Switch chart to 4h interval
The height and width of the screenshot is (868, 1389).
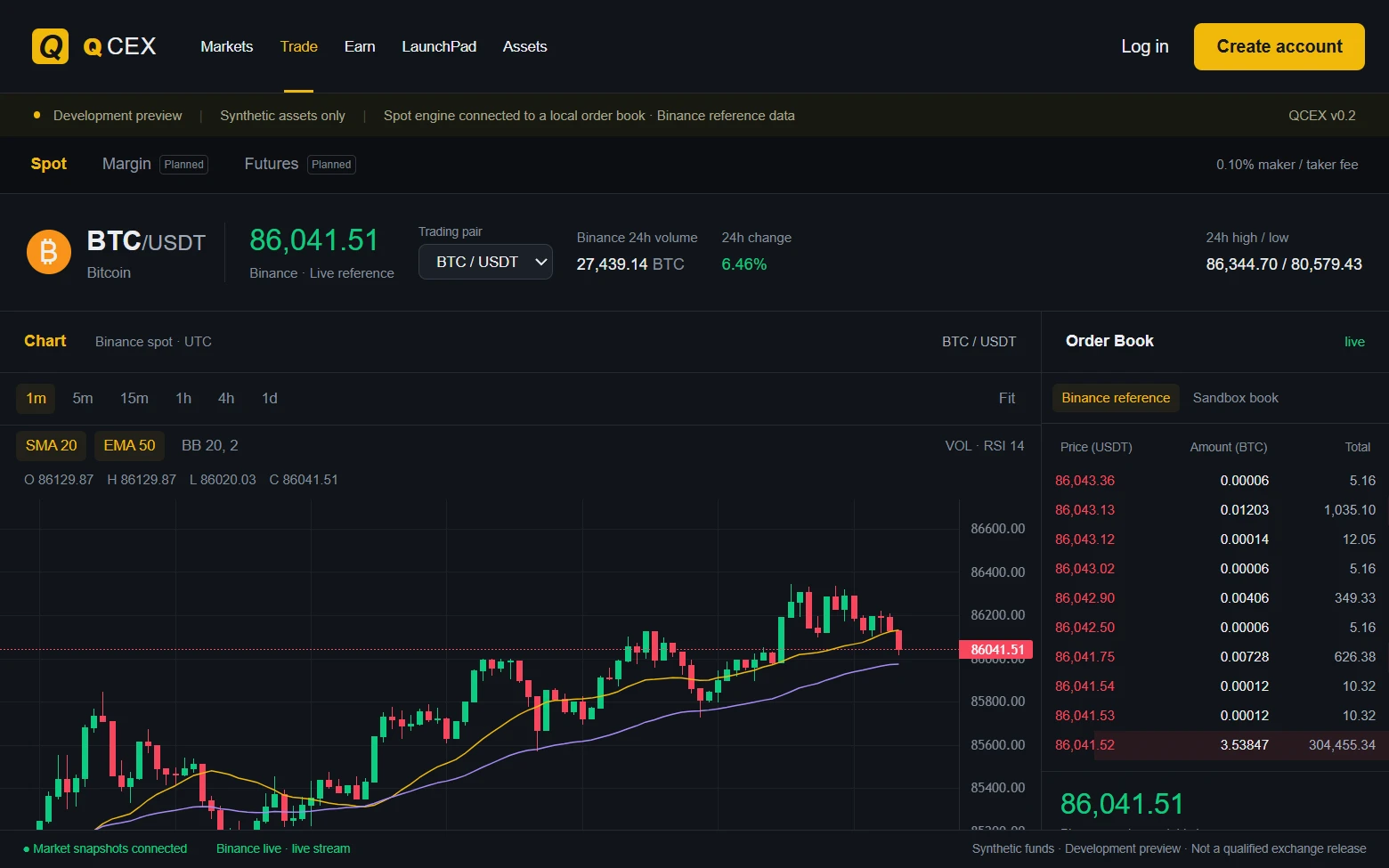[x=226, y=398]
